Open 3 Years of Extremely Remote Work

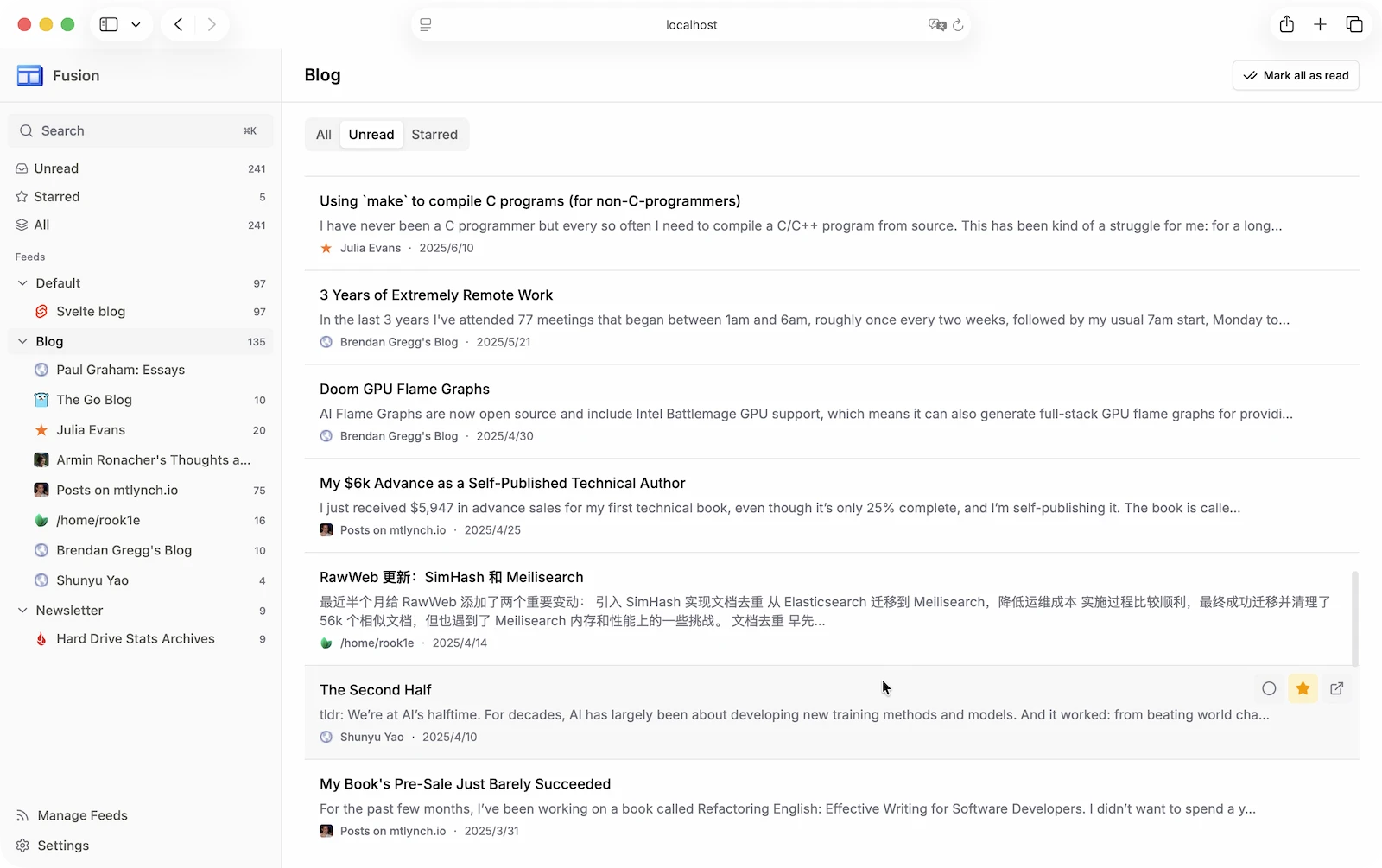[832, 318]
